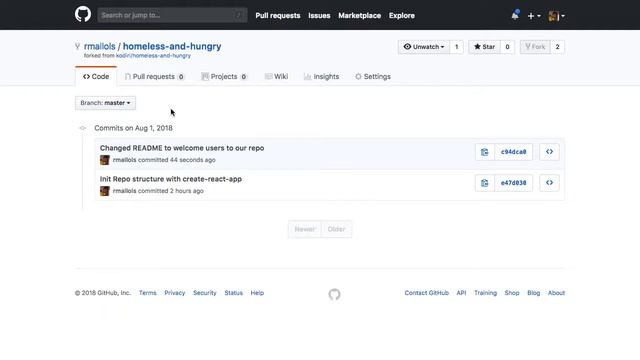Open commit hash e47d038

(513, 183)
